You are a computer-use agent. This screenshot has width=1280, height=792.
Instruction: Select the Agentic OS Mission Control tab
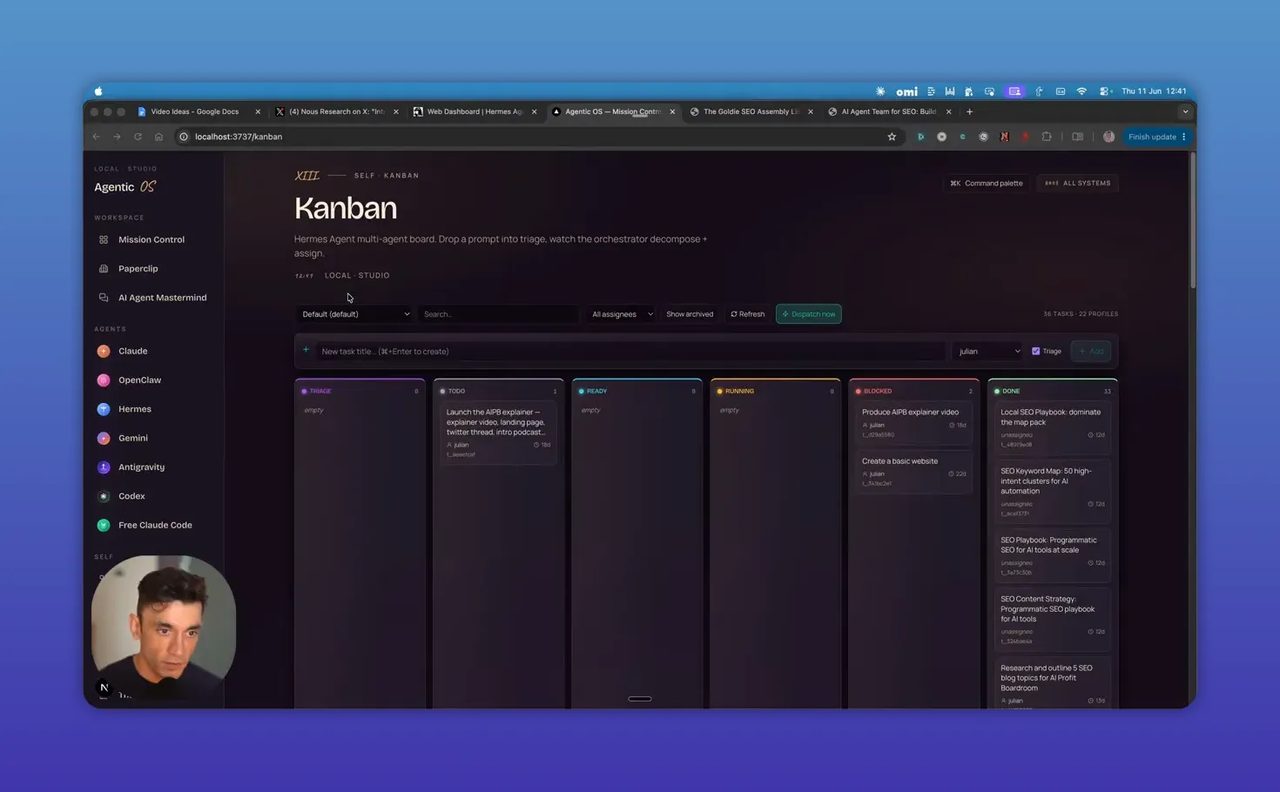pos(612,112)
